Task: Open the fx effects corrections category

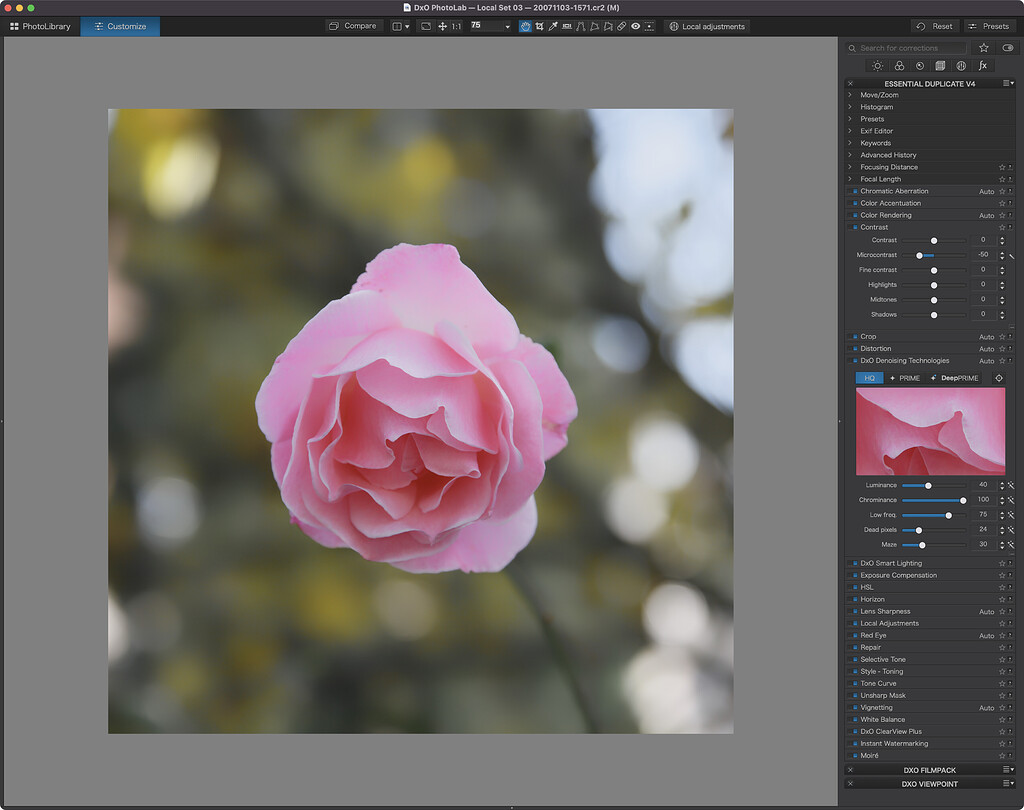Action: pyautogui.click(x=982, y=65)
